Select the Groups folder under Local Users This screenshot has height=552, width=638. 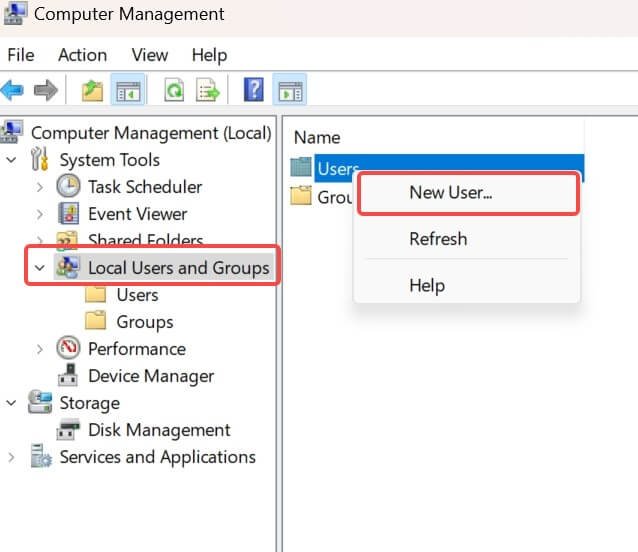[144, 322]
